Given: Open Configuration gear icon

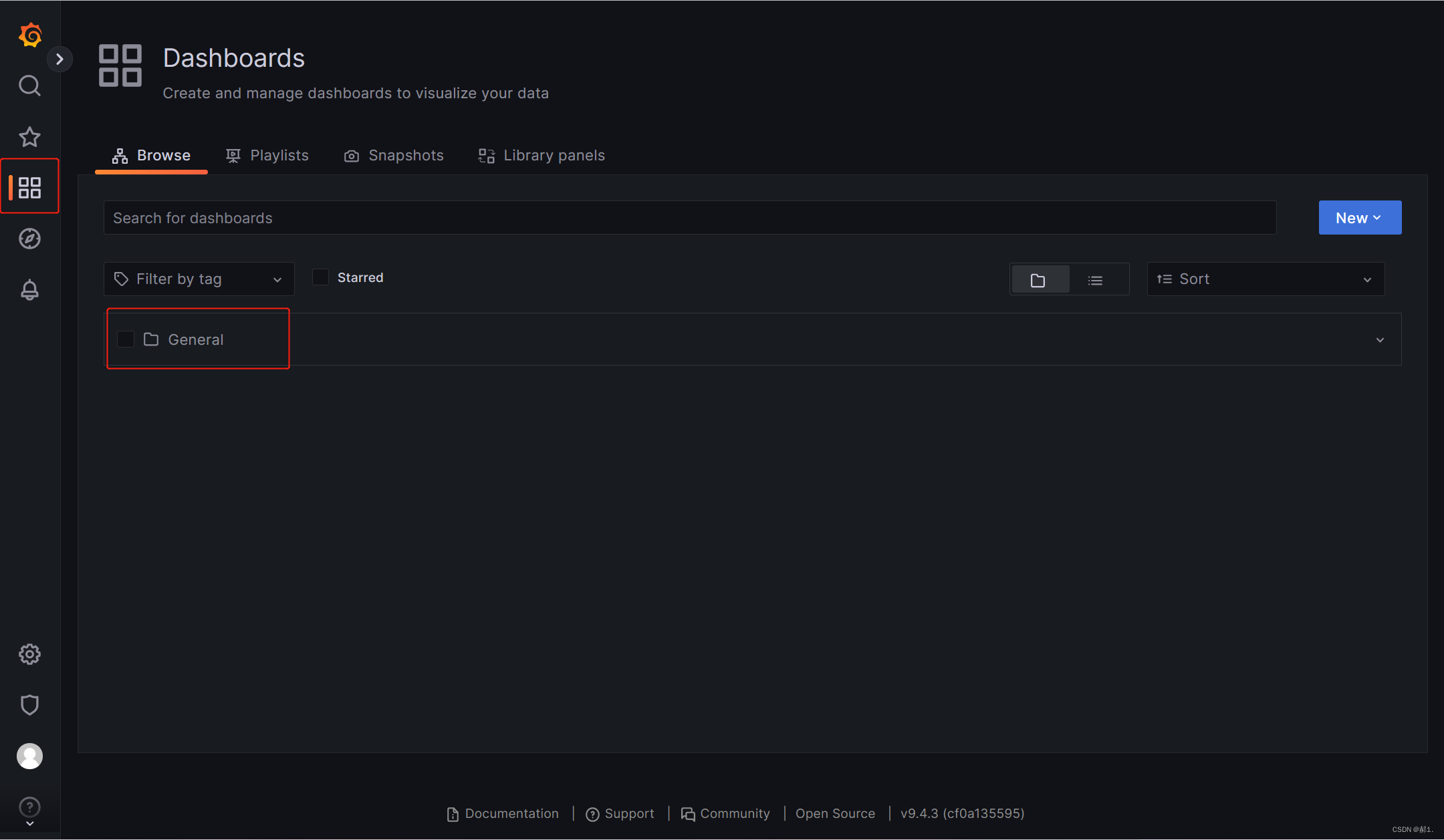Looking at the screenshot, I should click(x=29, y=654).
